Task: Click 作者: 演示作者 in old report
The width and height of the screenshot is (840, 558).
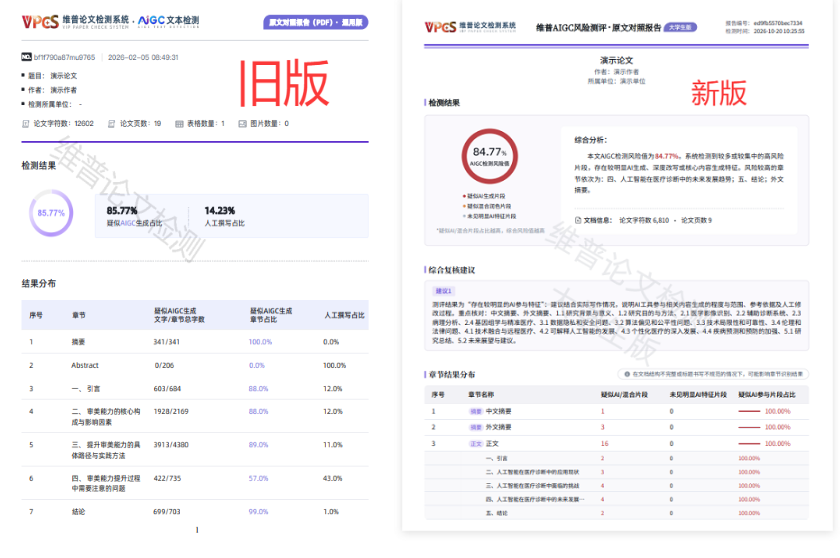Action: (52, 90)
